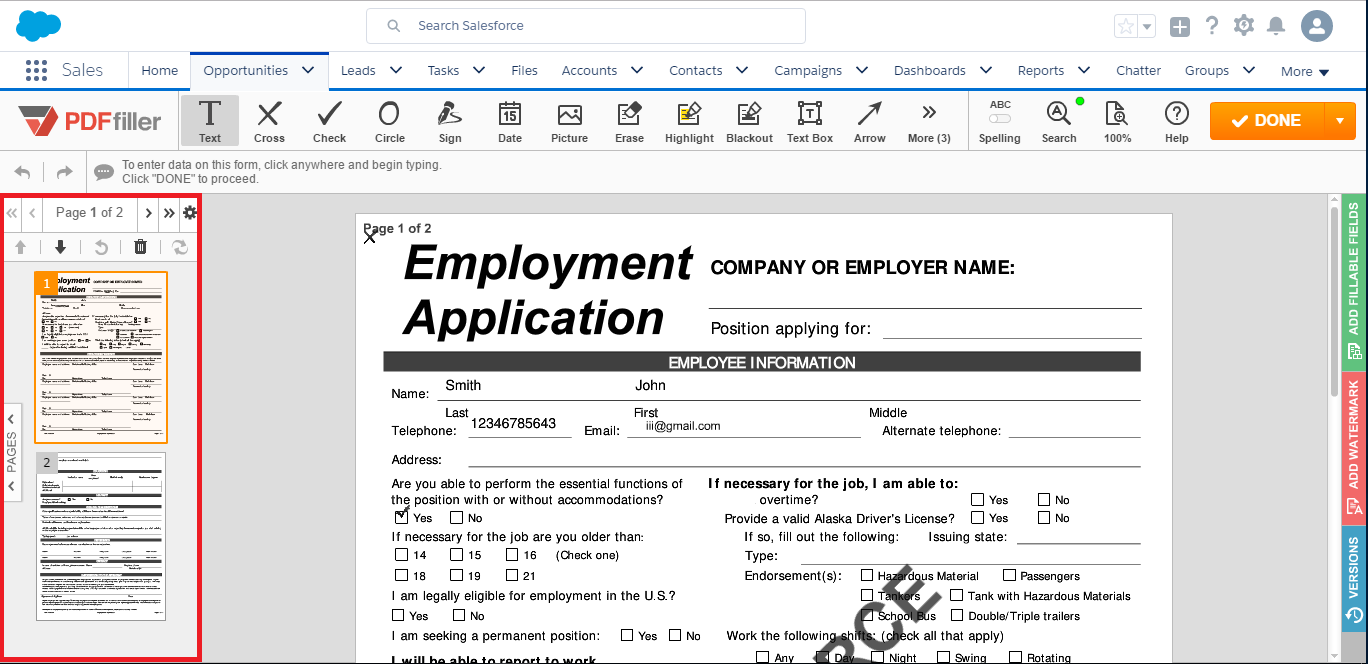The width and height of the screenshot is (1368, 664).
Task: Expand the Campaigns tab dropdown
Action: coord(862,70)
